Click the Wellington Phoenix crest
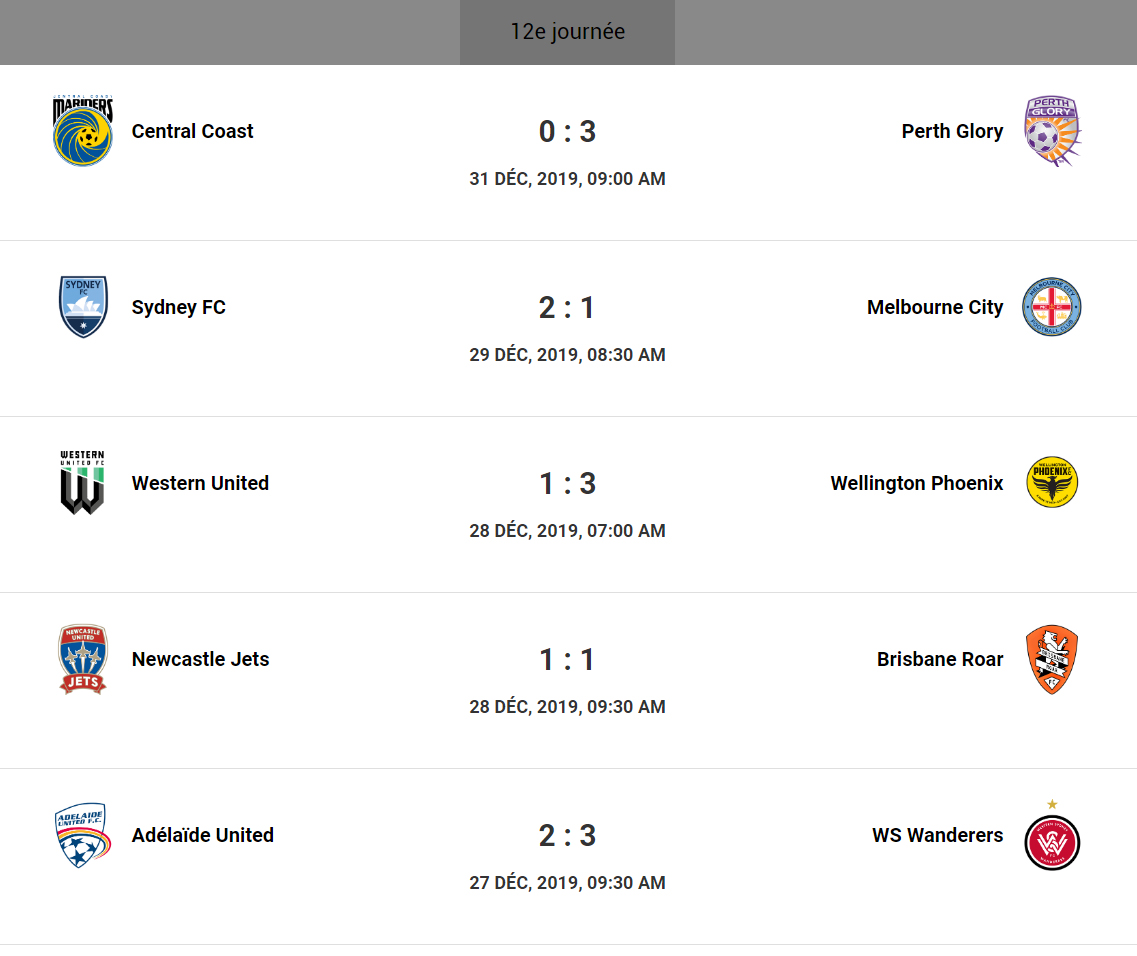 point(1052,483)
